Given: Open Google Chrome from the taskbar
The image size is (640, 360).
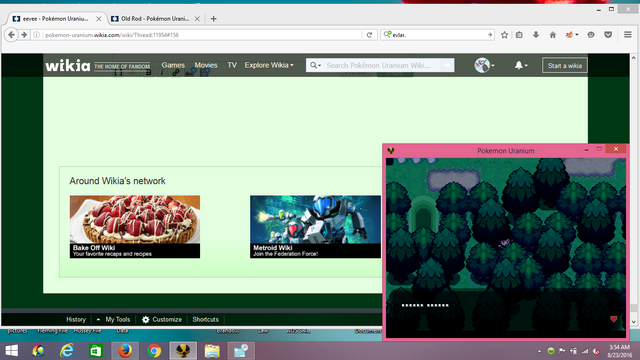Looking at the screenshot, I should (154, 351).
